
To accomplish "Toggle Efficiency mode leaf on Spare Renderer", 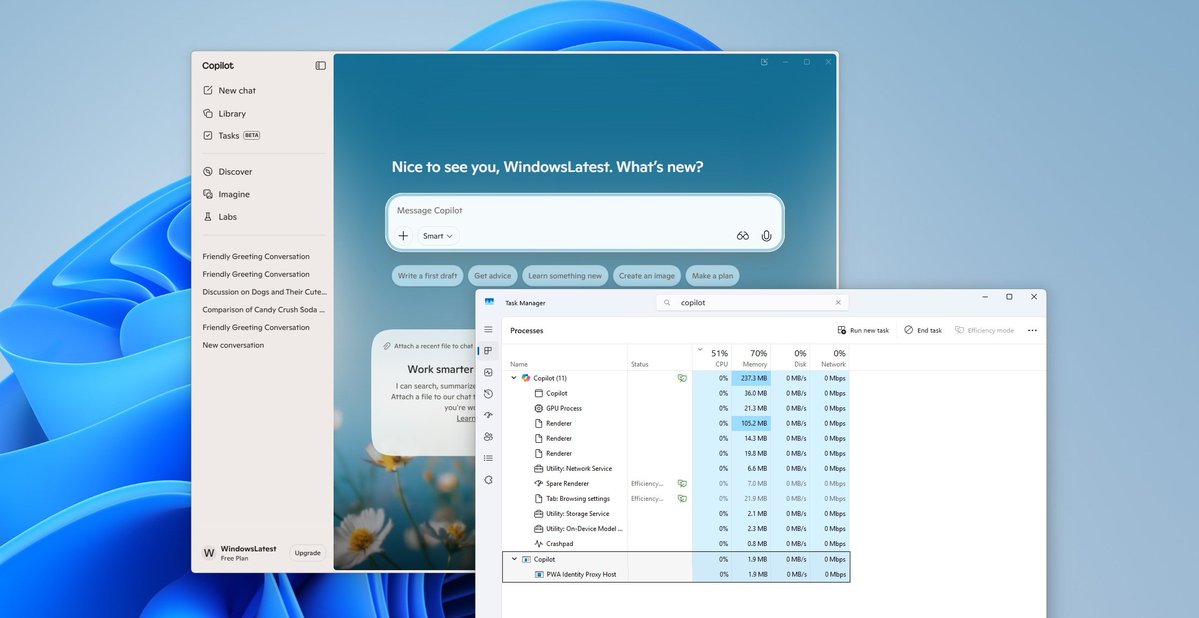I will (682, 483).
